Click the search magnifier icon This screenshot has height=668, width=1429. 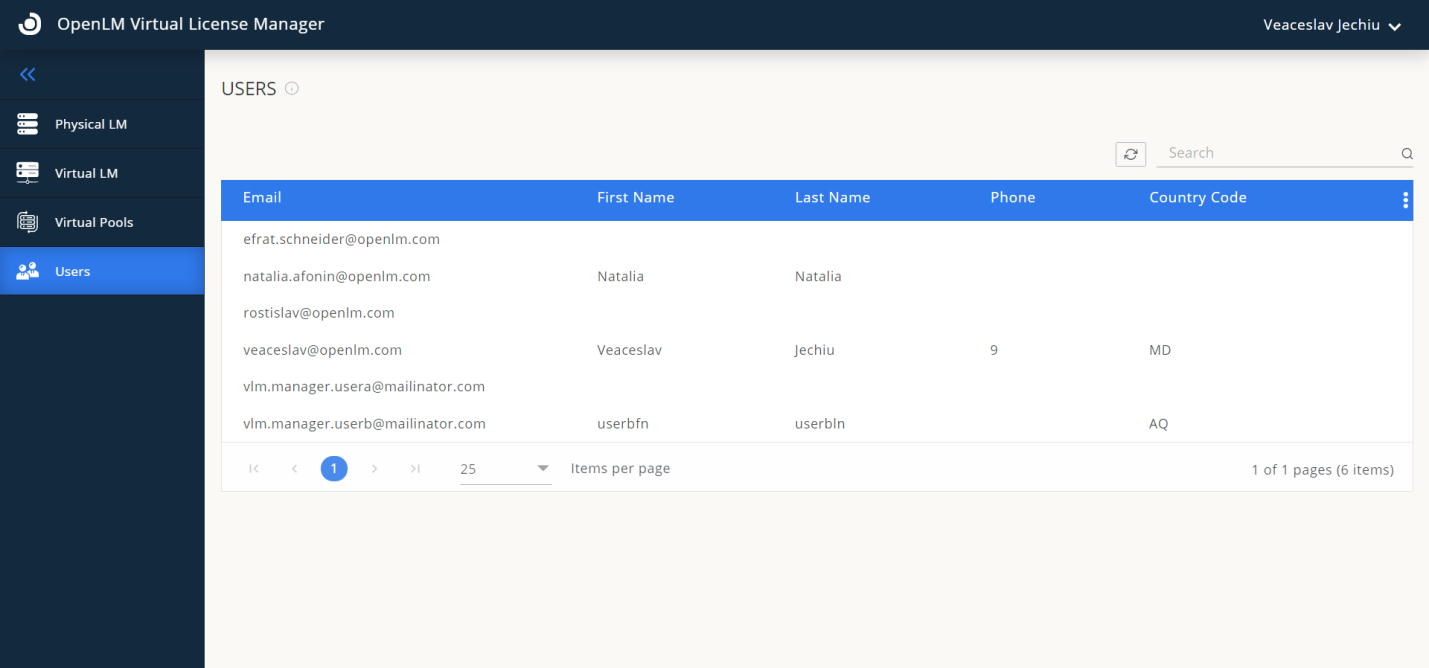1406,154
